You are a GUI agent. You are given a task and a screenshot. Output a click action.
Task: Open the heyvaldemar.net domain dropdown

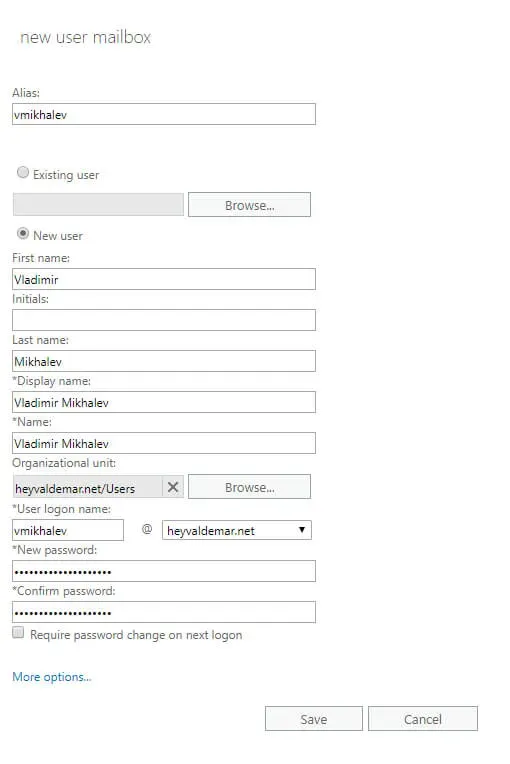(x=237, y=530)
